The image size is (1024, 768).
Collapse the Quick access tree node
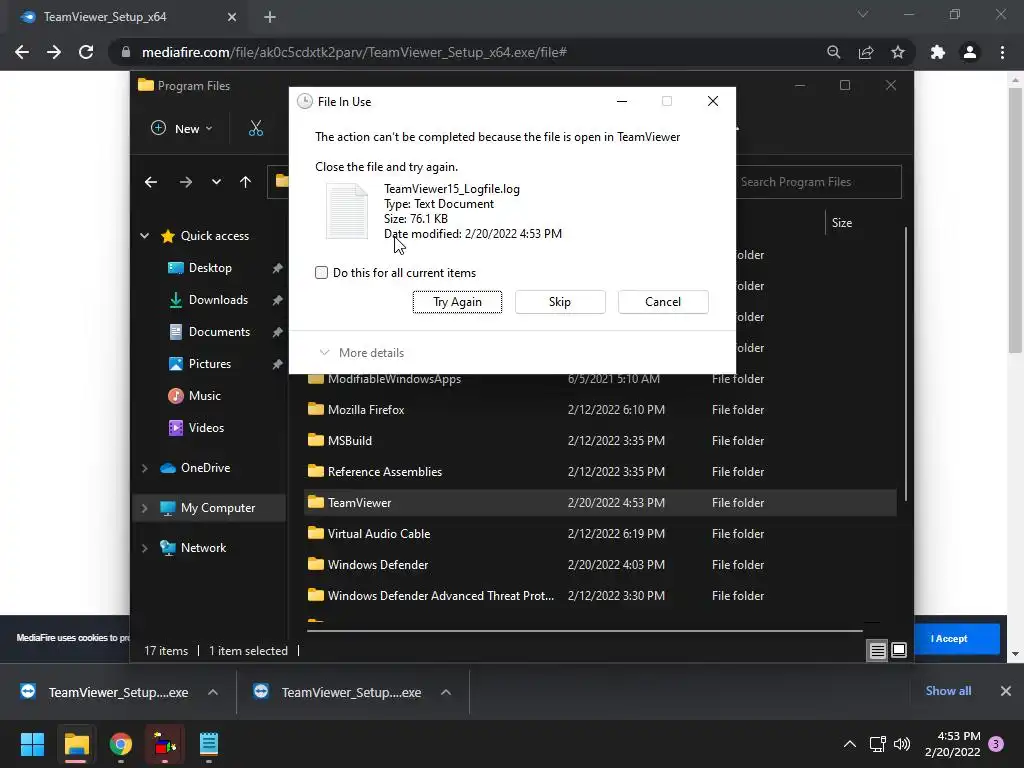tap(144, 236)
